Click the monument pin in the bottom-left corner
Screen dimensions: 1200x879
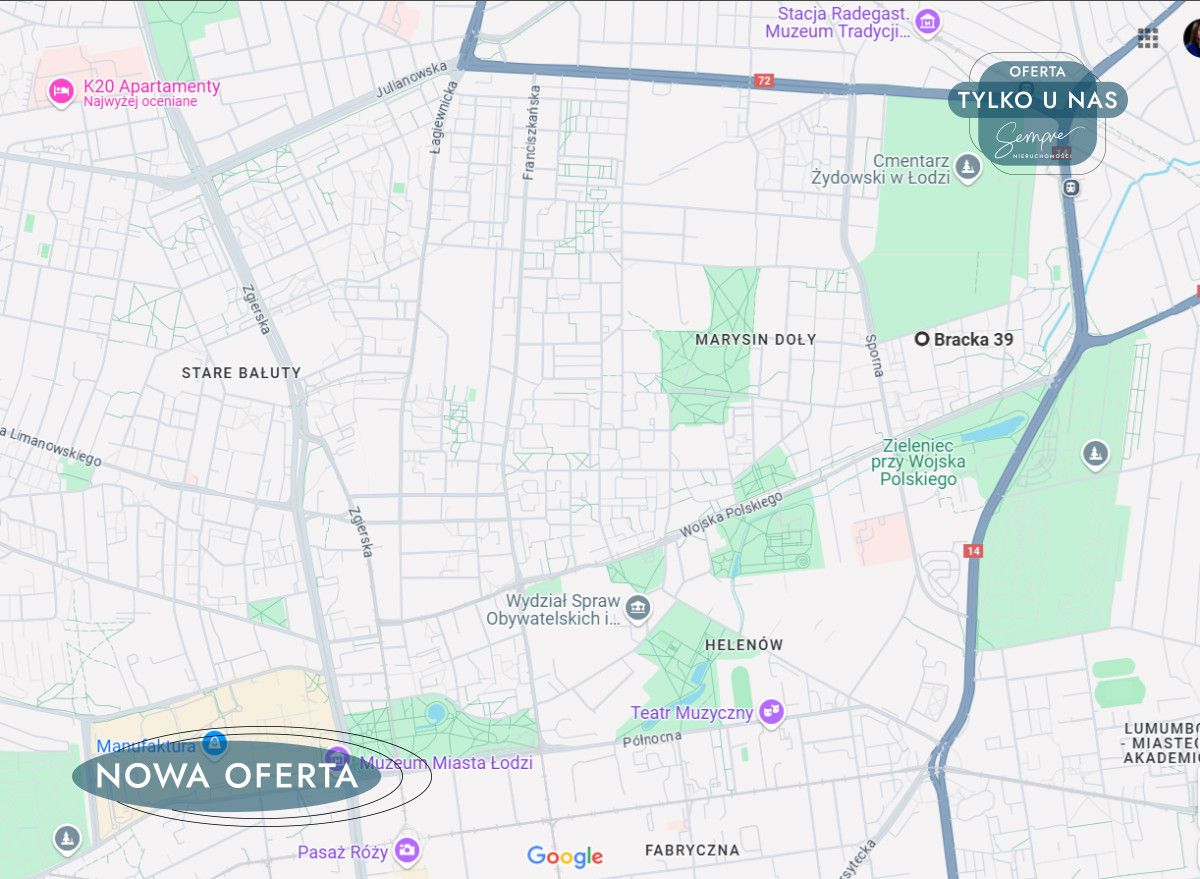[66, 839]
